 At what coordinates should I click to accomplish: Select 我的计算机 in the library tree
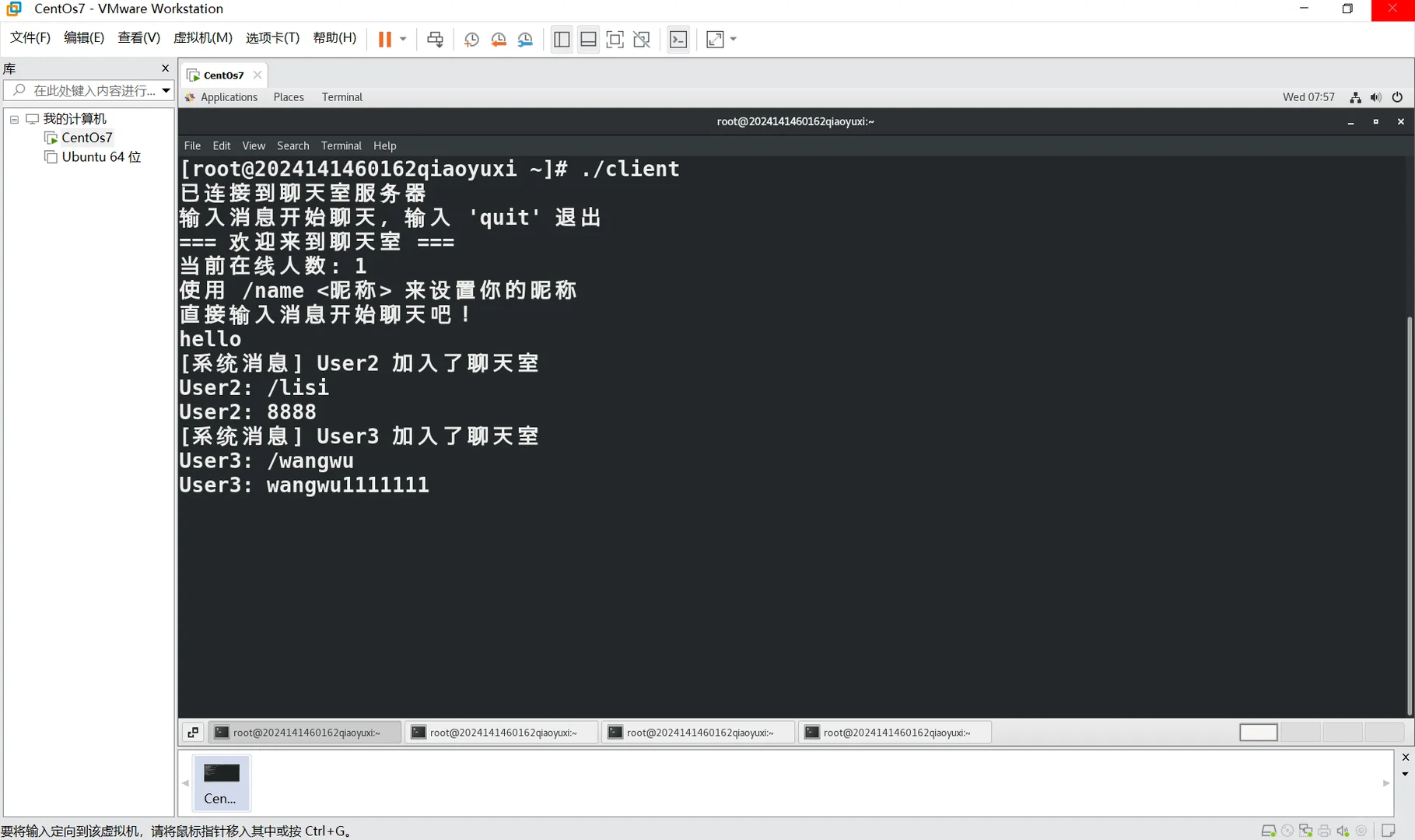coord(75,119)
